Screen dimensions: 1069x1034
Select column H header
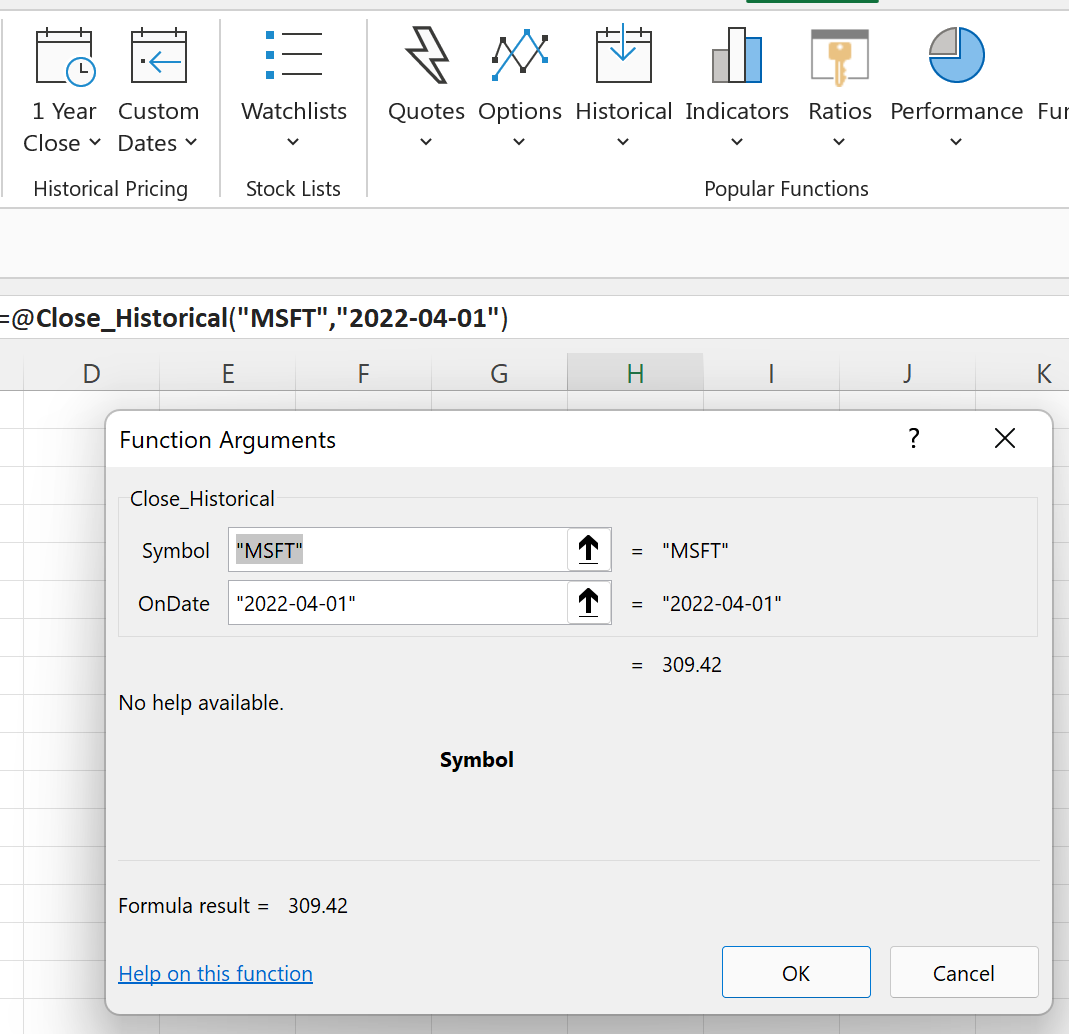pyautogui.click(x=635, y=373)
